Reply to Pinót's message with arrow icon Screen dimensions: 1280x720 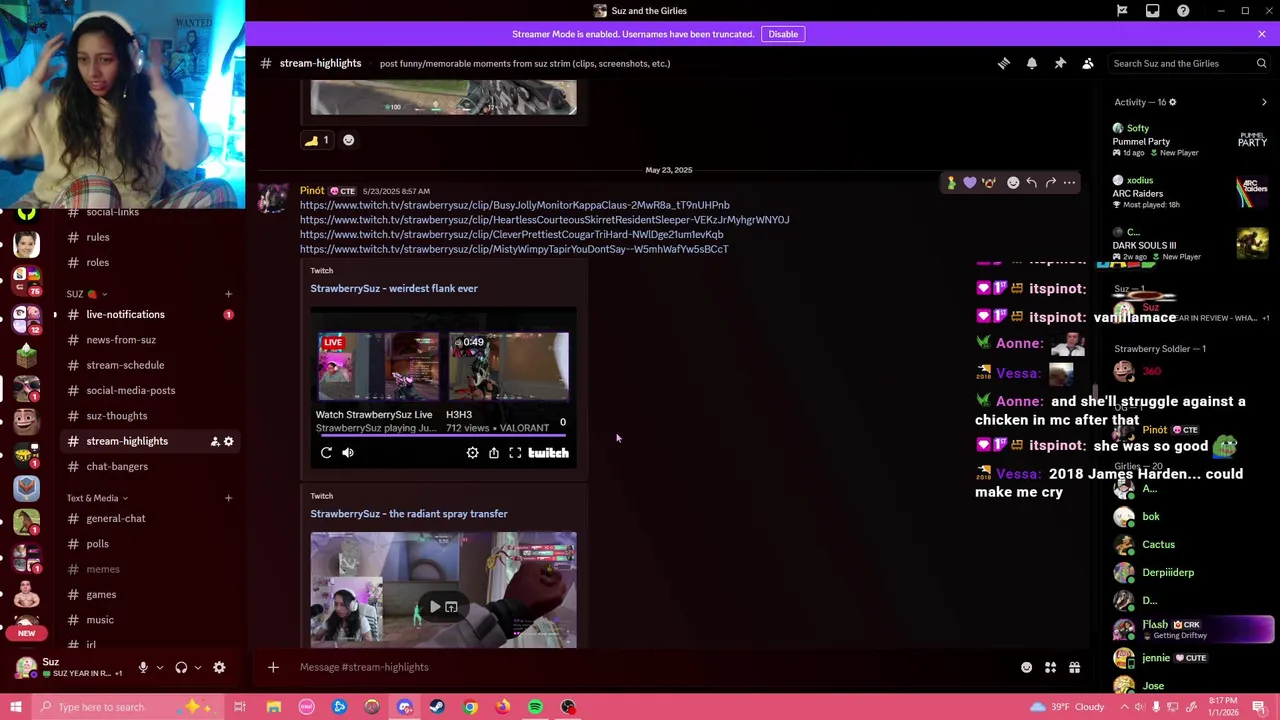pyautogui.click(x=1031, y=183)
